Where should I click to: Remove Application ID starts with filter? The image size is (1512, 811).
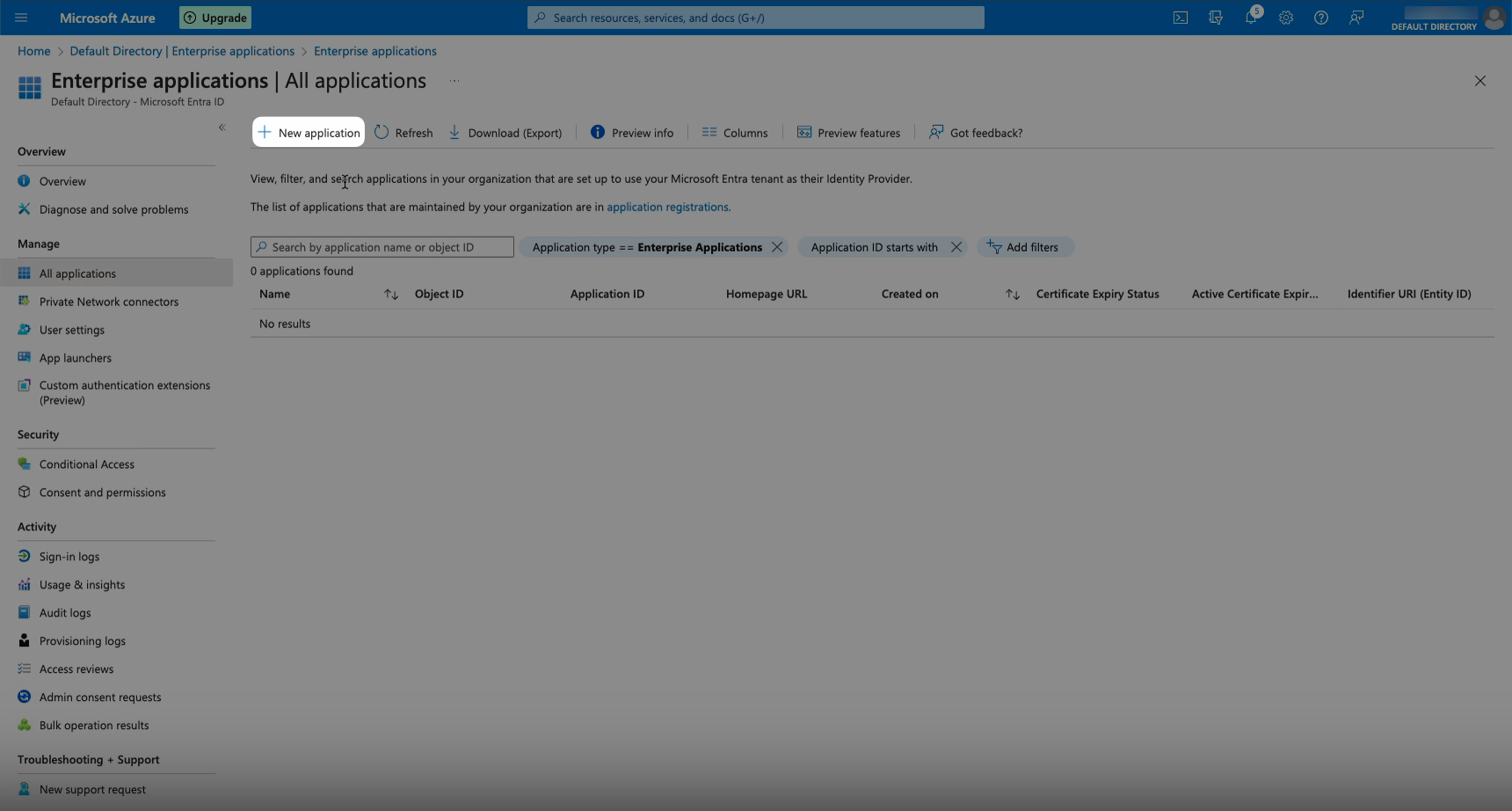956,247
